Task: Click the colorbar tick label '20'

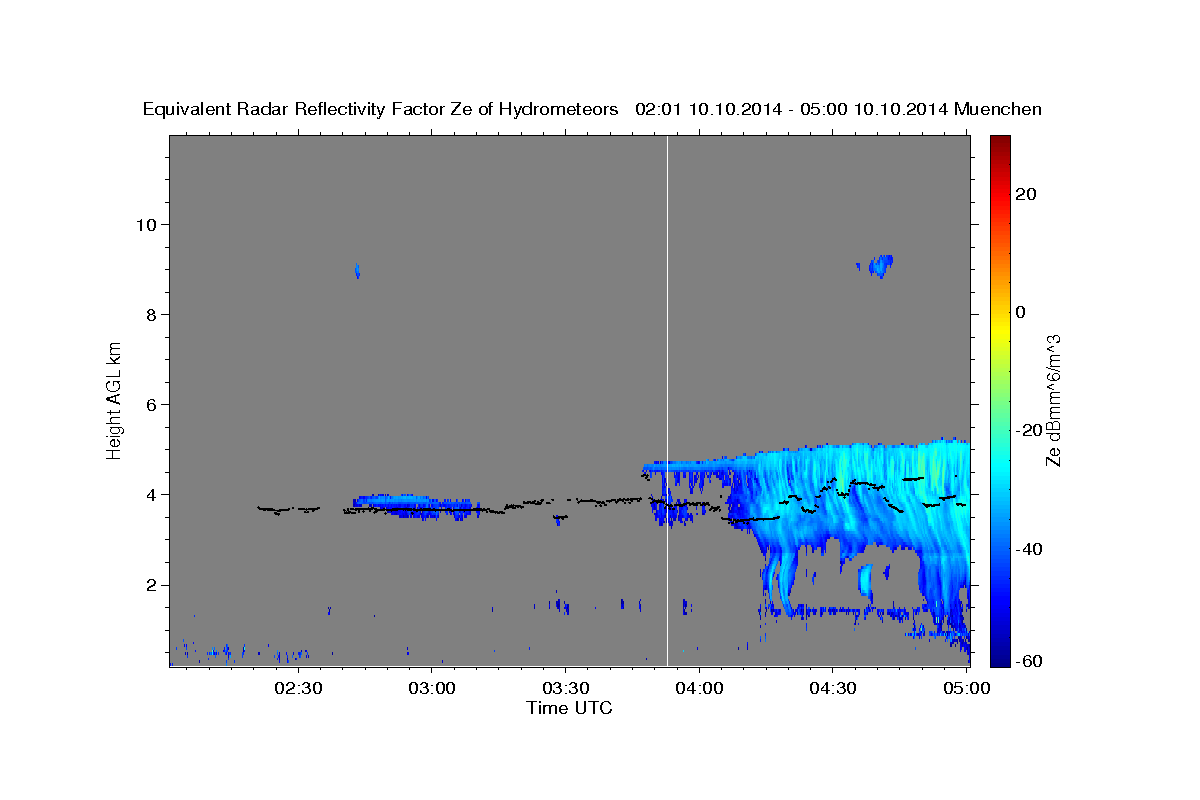Action: [x=1026, y=194]
